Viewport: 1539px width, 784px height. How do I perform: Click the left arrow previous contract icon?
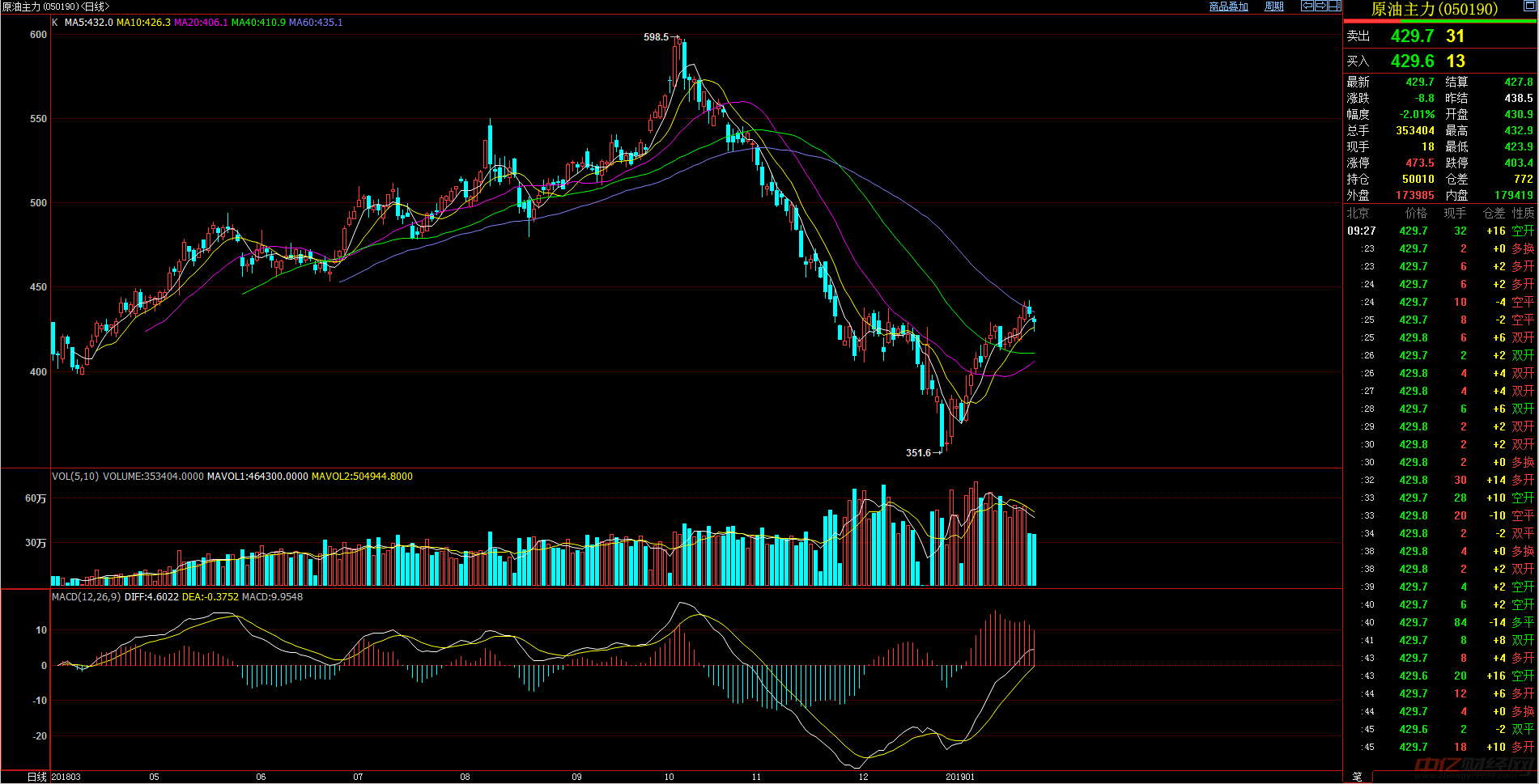pyautogui.click(x=1307, y=6)
